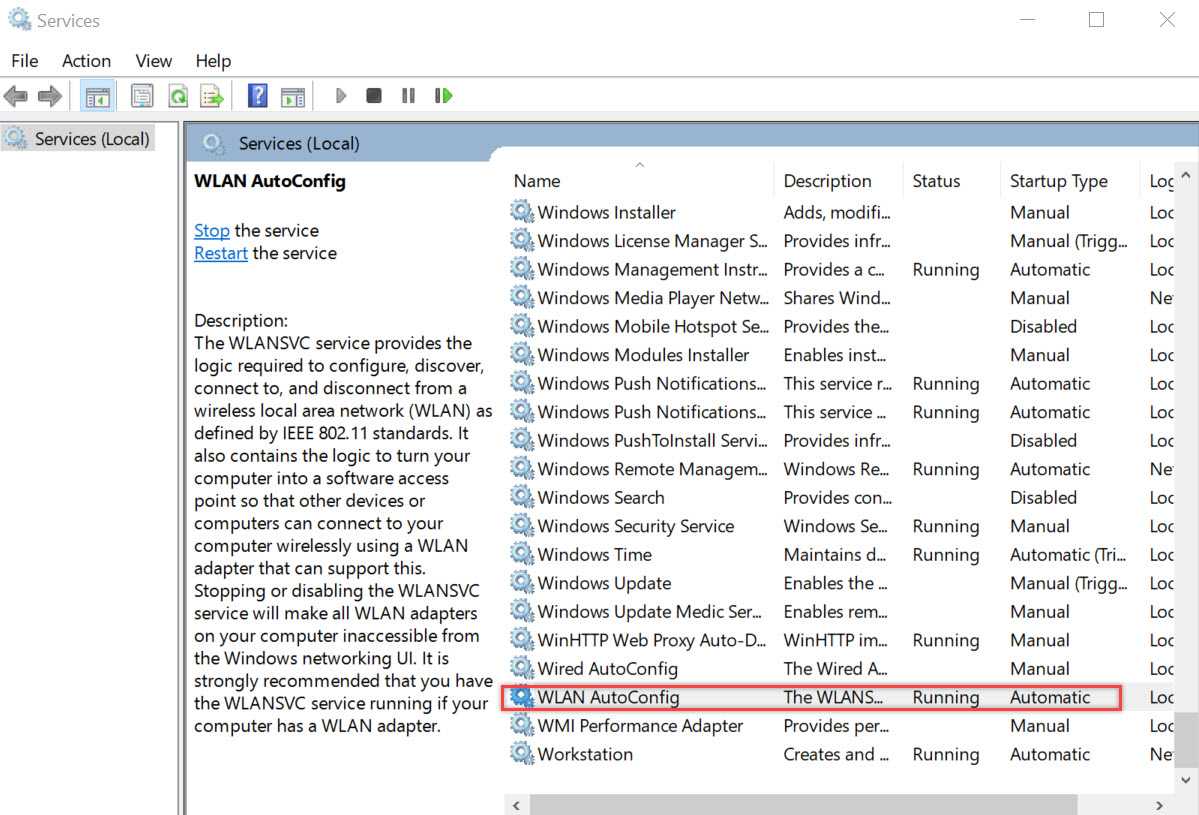1199x815 pixels.
Task: Click the Refresh toolbar icon
Action: [x=177, y=96]
